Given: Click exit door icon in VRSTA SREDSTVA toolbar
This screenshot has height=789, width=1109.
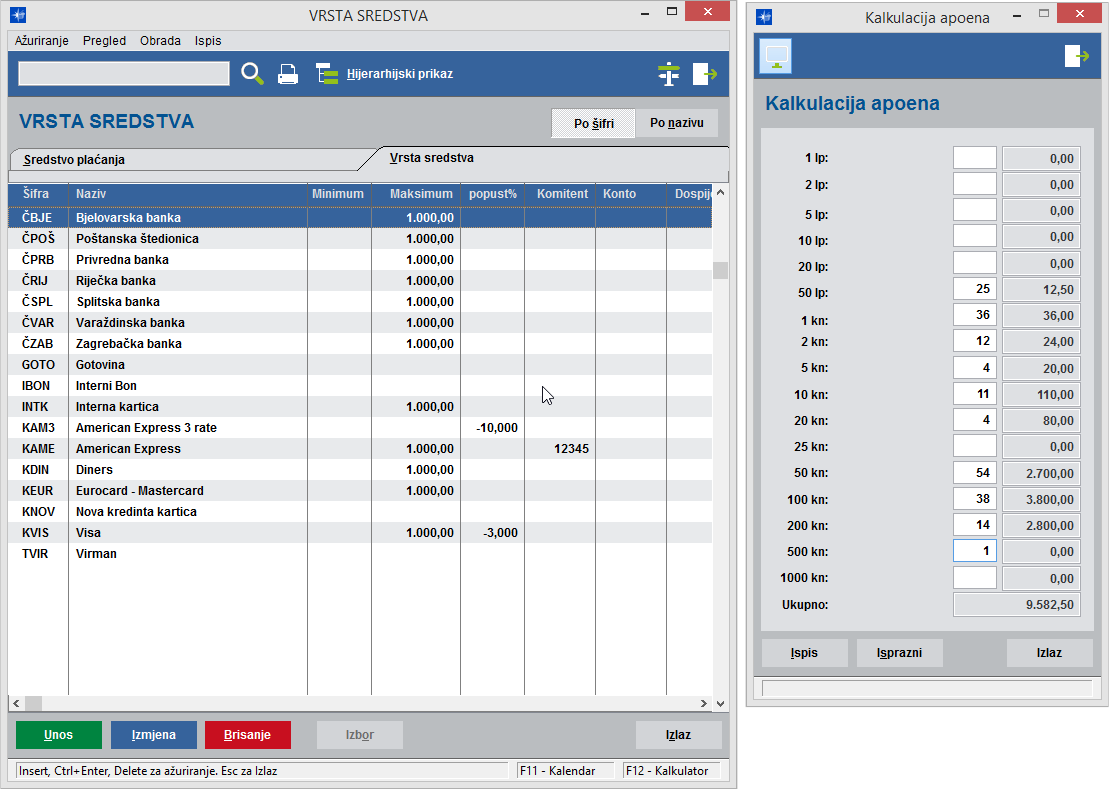Looking at the screenshot, I should coord(704,74).
